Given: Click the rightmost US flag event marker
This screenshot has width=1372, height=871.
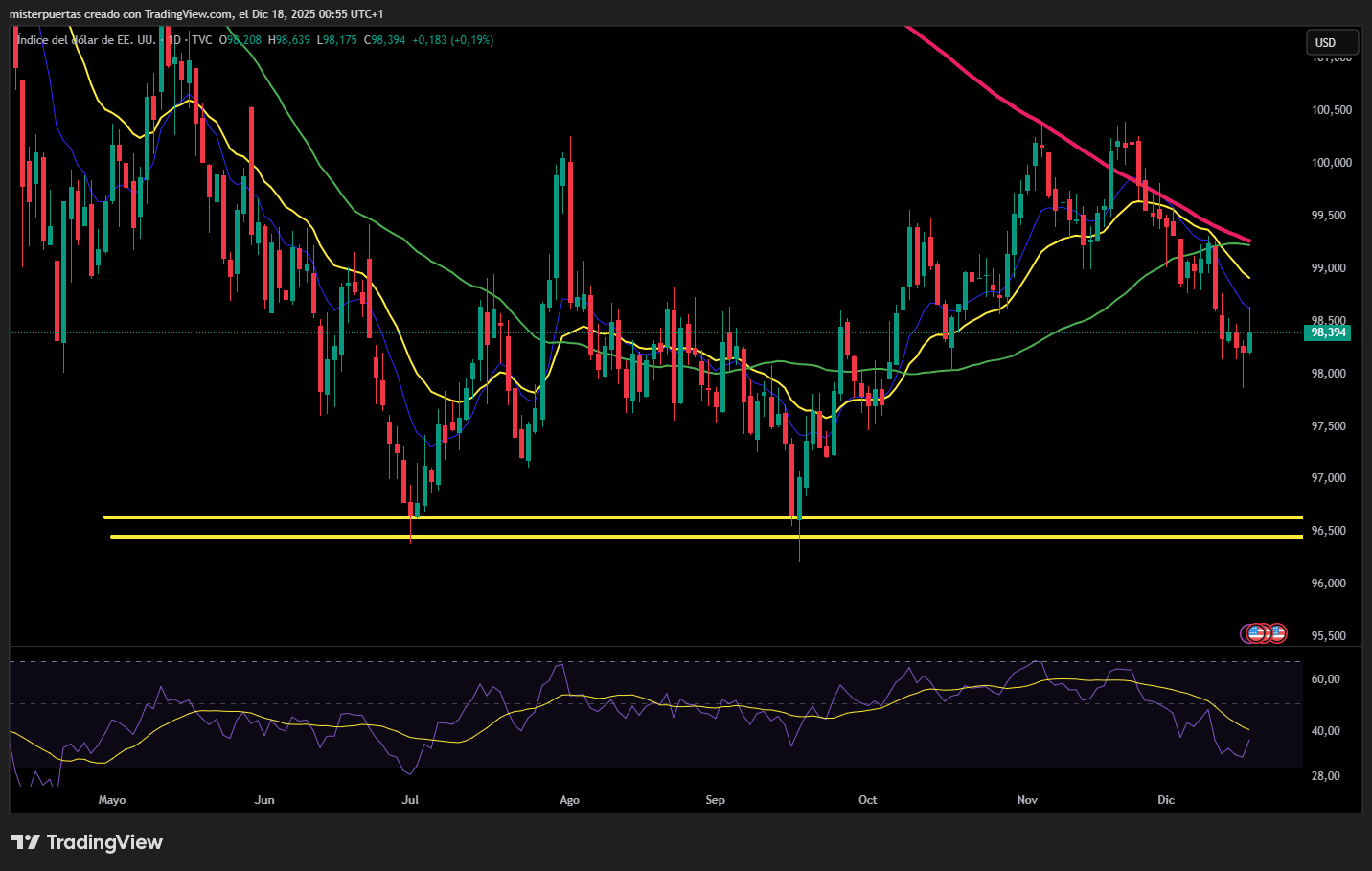Looking at the screenshot, I should pos(1277,632).
